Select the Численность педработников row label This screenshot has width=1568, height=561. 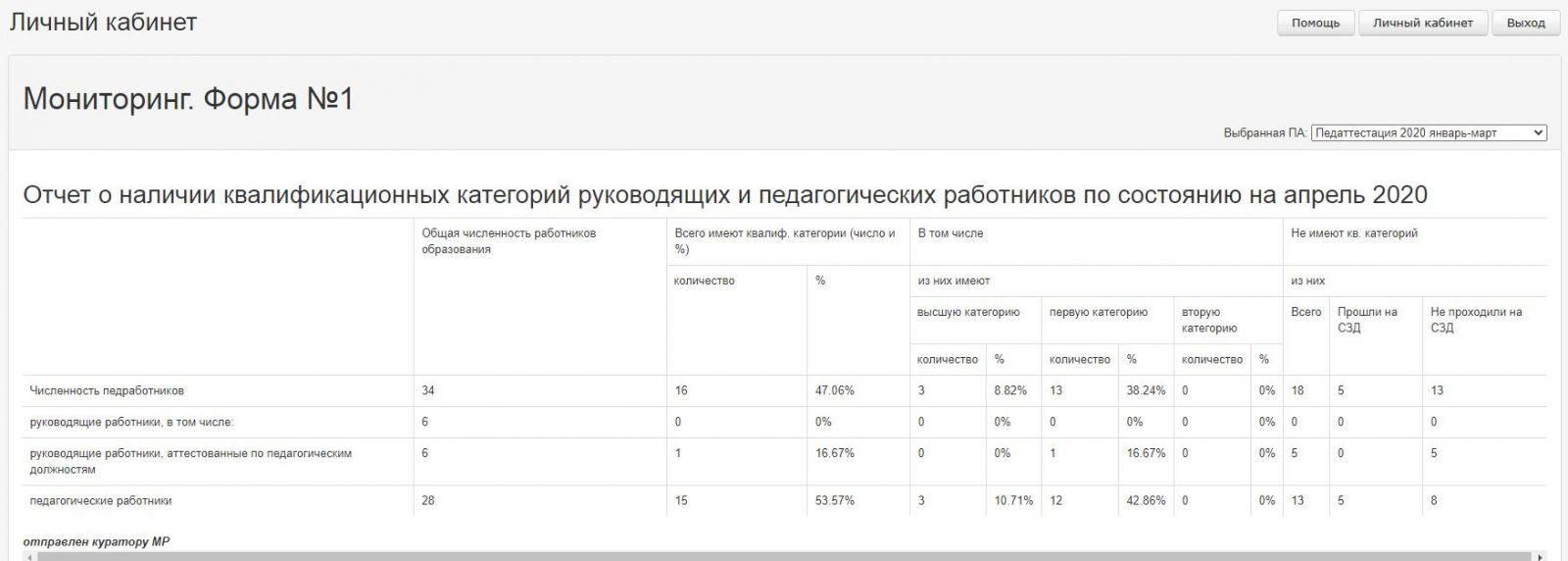click(107, 390)
